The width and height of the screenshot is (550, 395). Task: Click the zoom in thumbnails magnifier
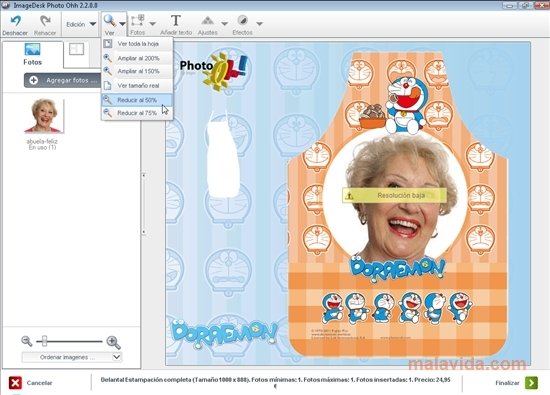click(114, 342)
